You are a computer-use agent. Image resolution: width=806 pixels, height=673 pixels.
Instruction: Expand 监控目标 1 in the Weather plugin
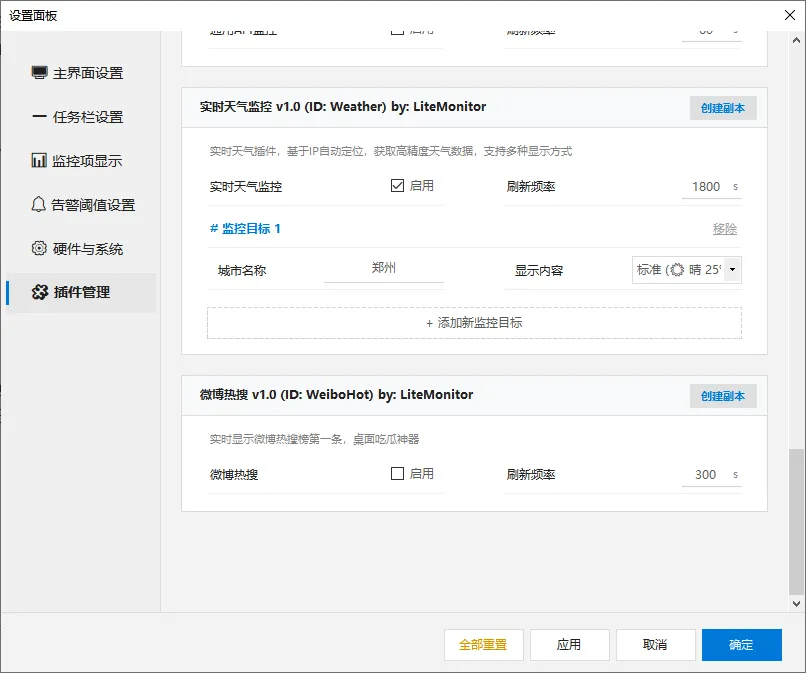[x=248, y=228]
